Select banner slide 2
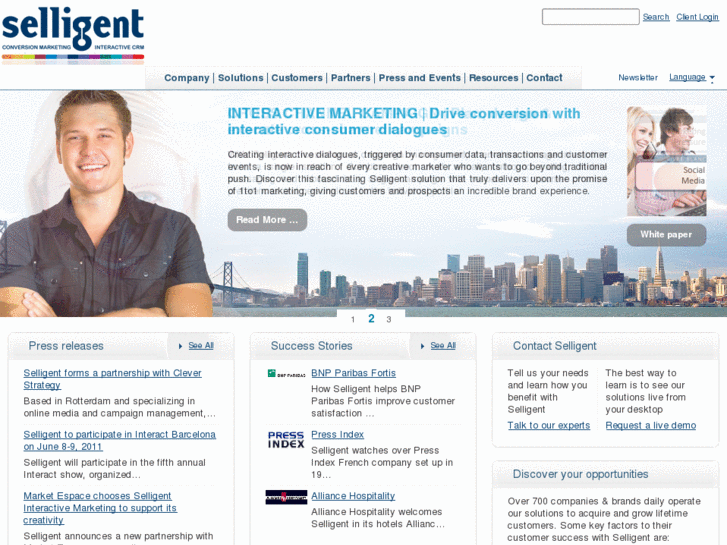727x545 pixels. pyautogui.click(x=371, y=319)
